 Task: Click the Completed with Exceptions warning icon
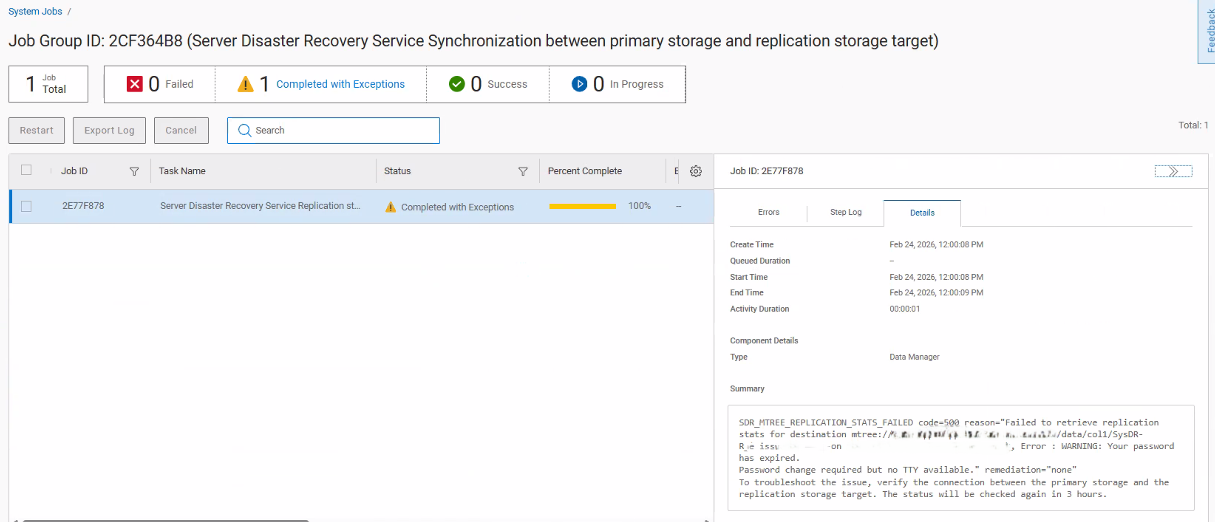click(245, 84)
